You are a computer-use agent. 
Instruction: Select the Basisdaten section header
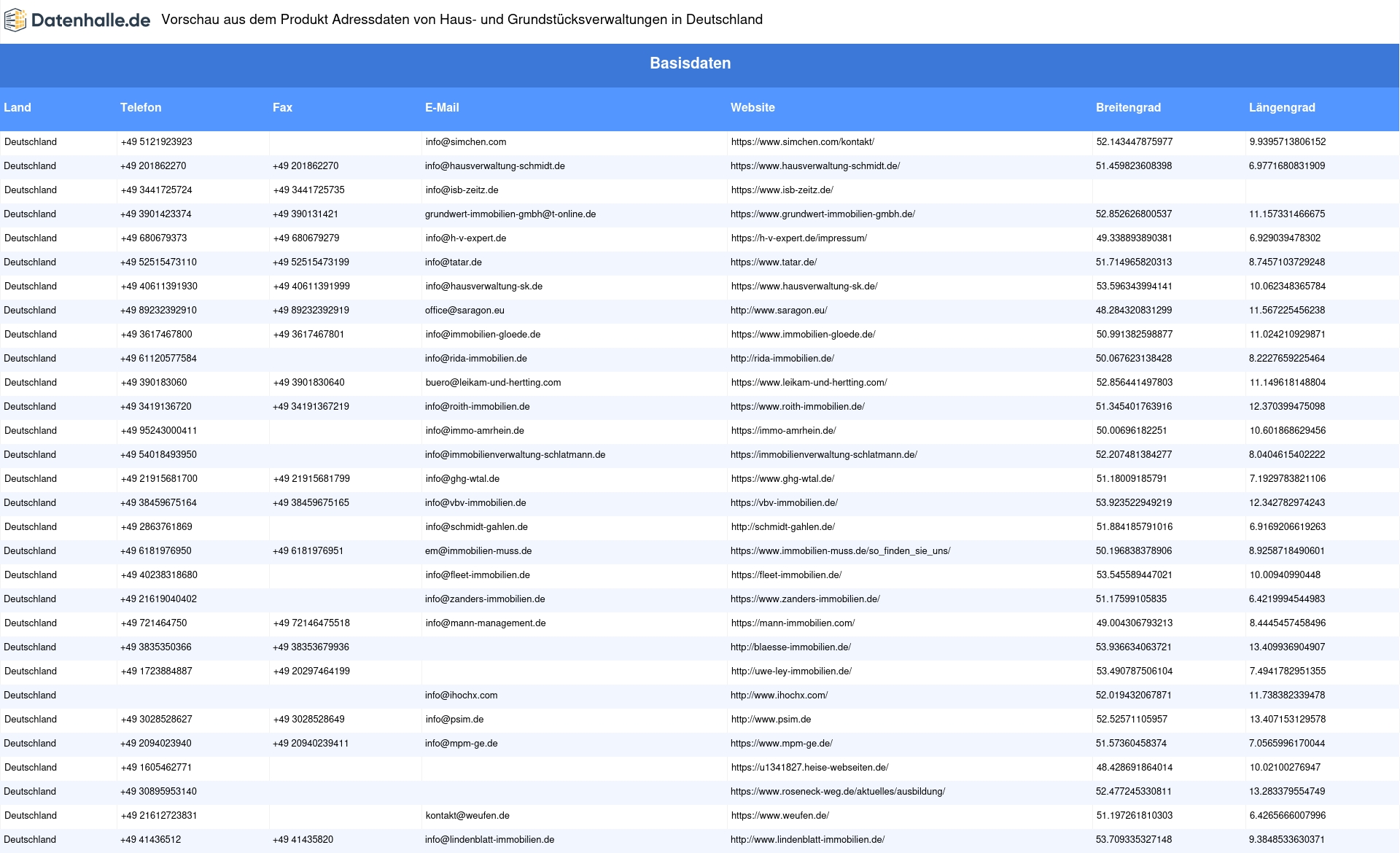click(x=691, y=63)
